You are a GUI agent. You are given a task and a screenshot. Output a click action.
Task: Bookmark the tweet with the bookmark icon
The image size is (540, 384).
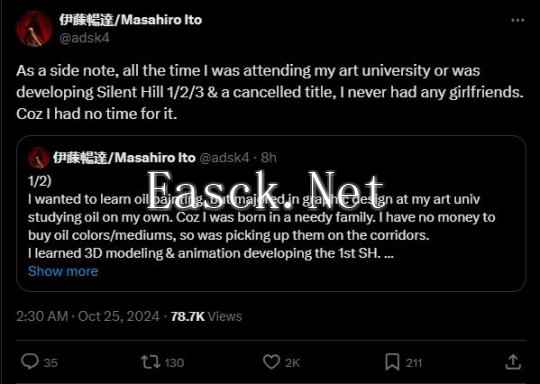click(392, 362)
